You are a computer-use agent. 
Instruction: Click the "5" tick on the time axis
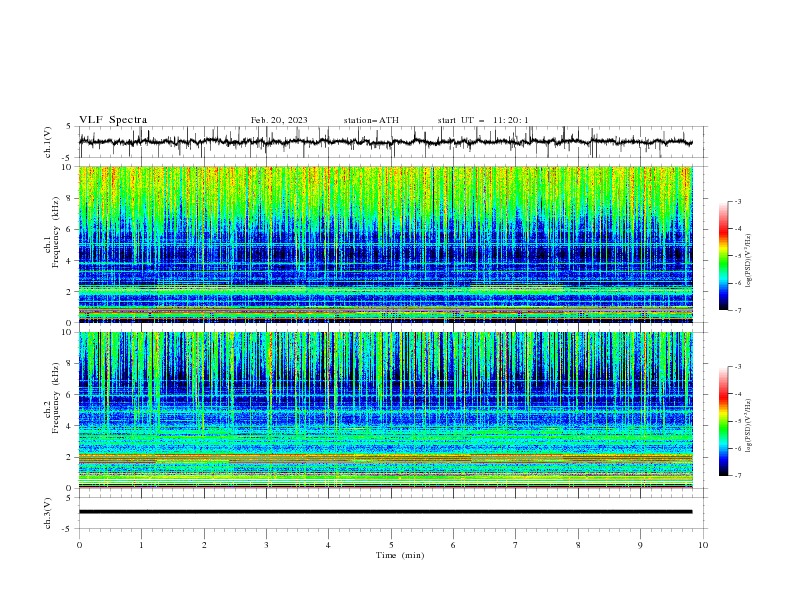point(391,545)
